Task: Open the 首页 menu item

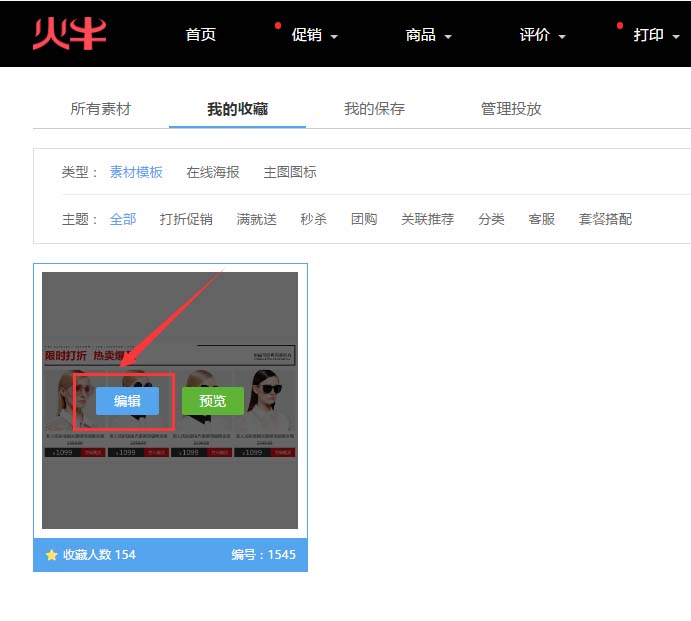Action: [x=201, y=34]
